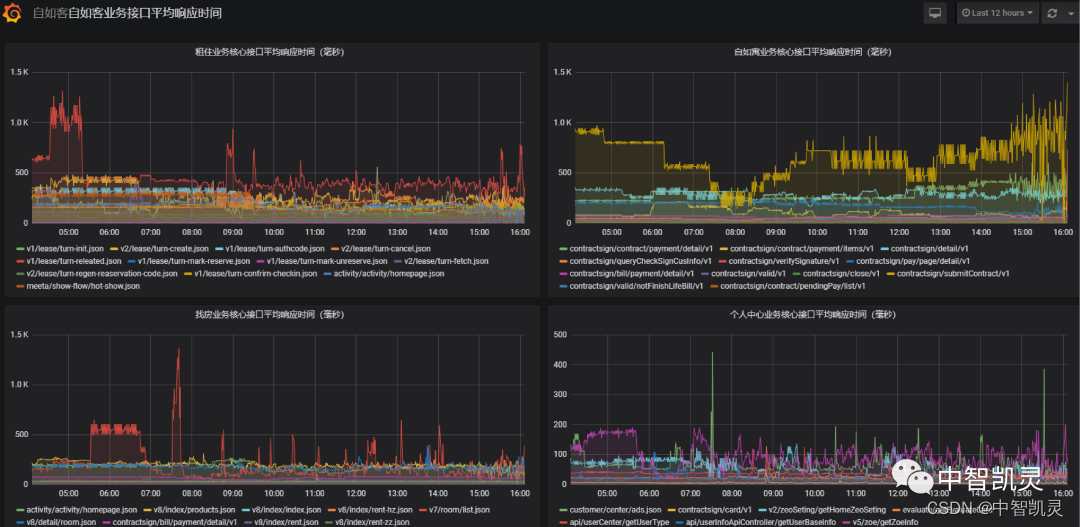Open the 自如客 dashboard title picker
The image size is (1080, 527).
(127, 13)
